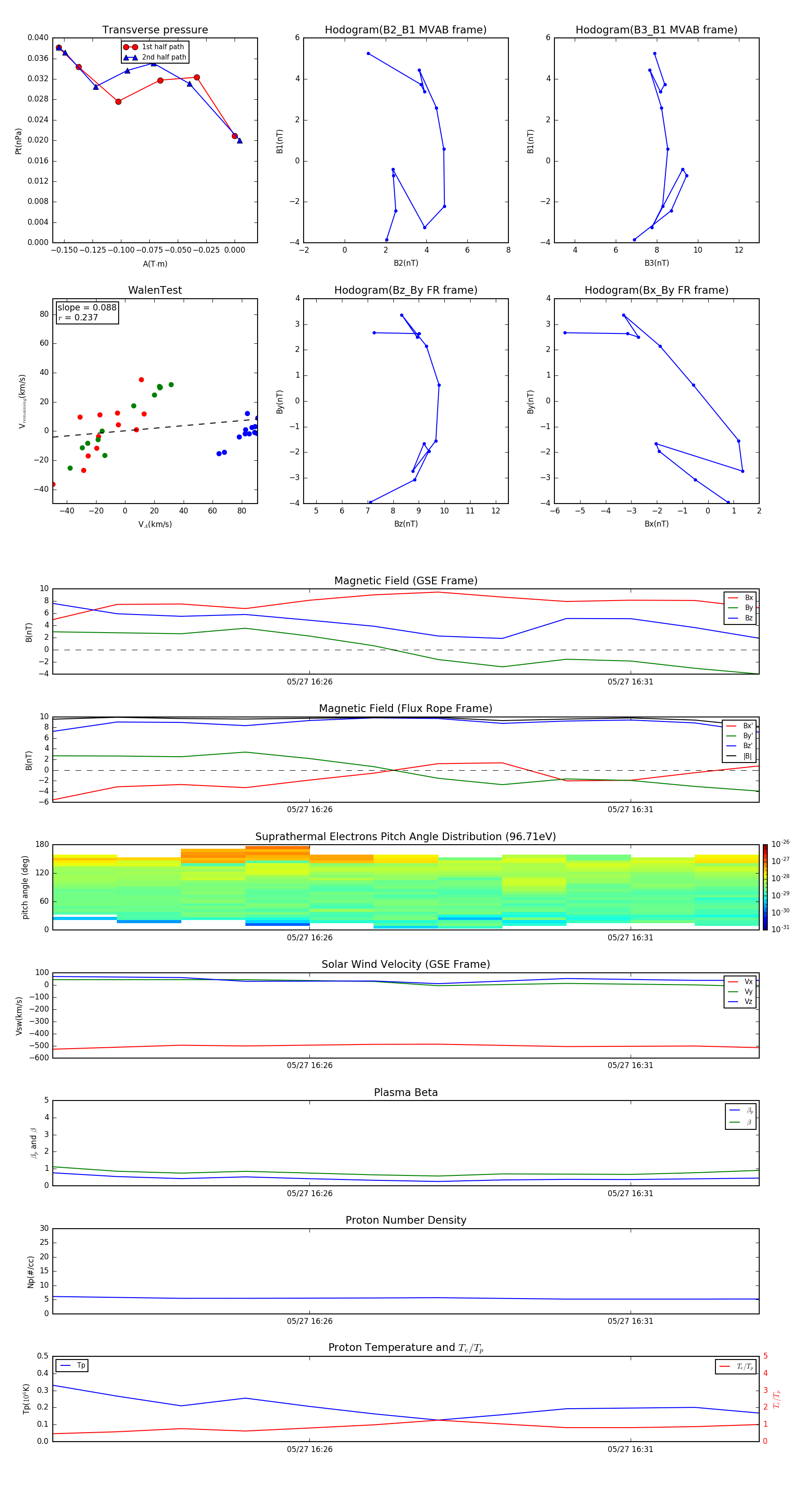This screenshot has width=812, height=1489.
Task: Select the "slope = 0.088" annotation text
Action: point(87,308)
